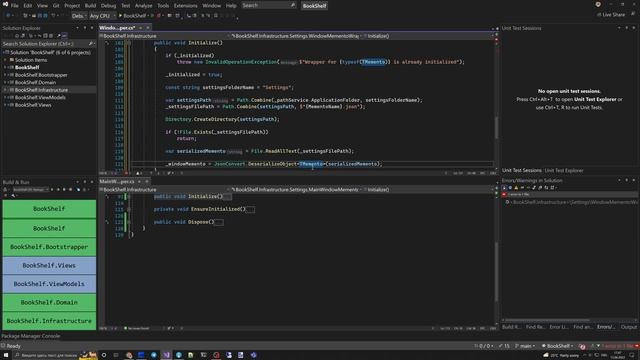Click the main branch indicator in the status bar
This screenshot has width=640, height=360.
click(525, 346)
